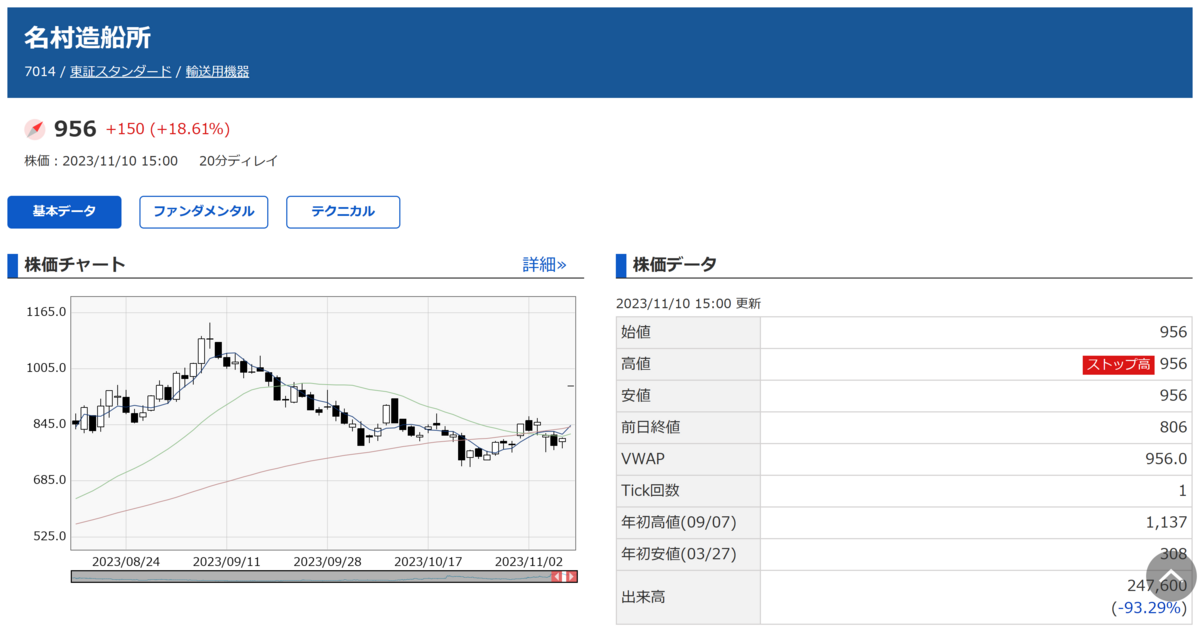Viewport: 1200px width, 629px height.
Task: Click the 20分ディレイ delay notice
Action: 238,161
